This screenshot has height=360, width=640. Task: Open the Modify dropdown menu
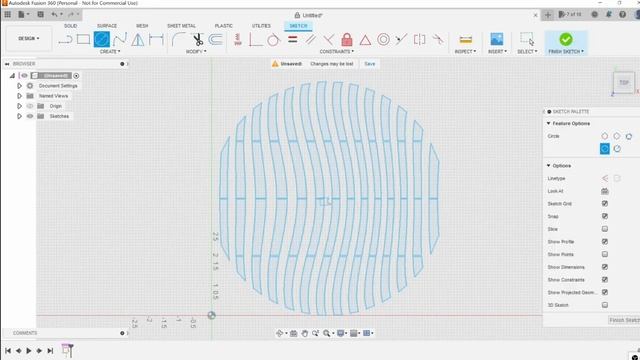(x=196, y=51)
